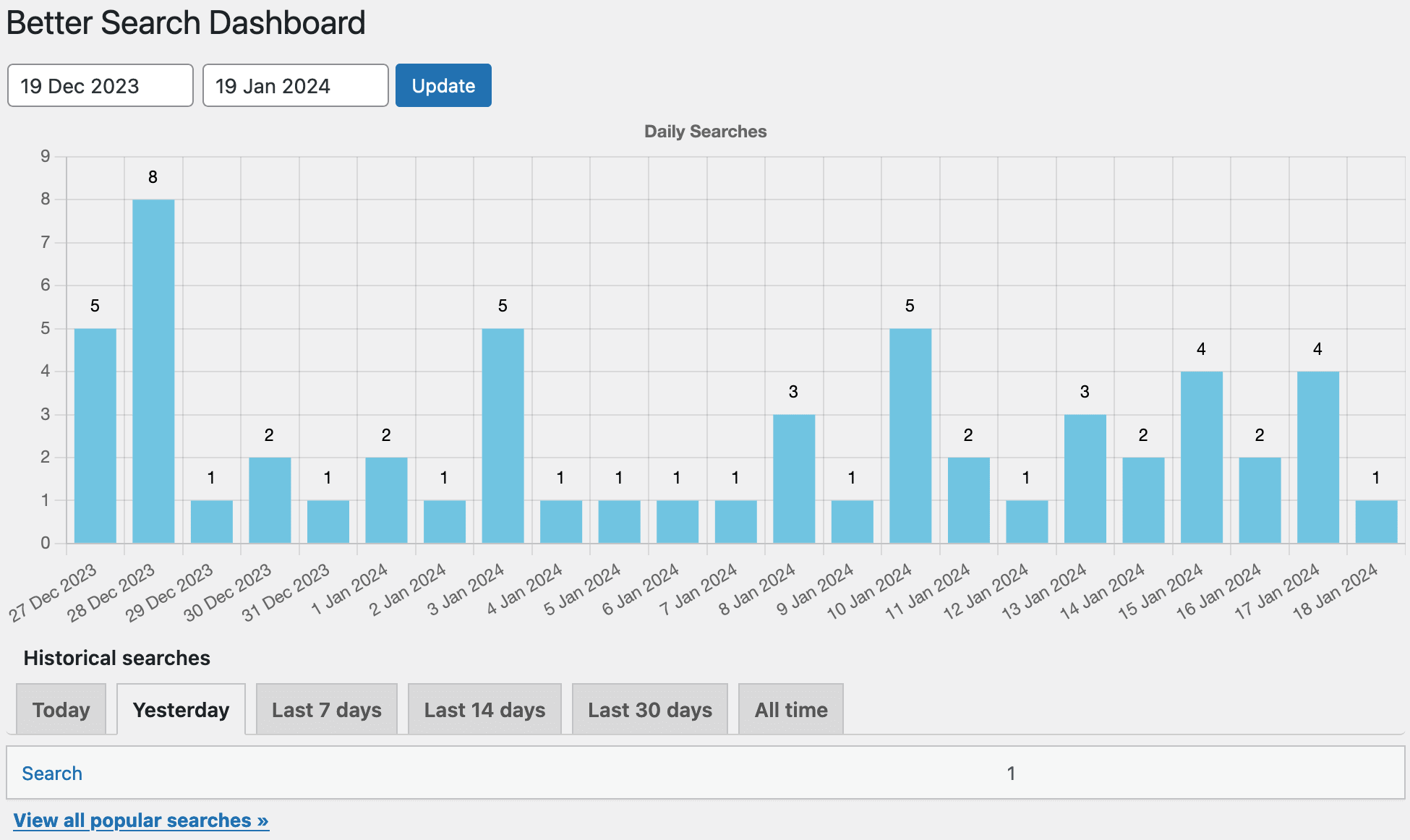
Task: Open the Last 30 days tab
Action: (x=649, y=710)
